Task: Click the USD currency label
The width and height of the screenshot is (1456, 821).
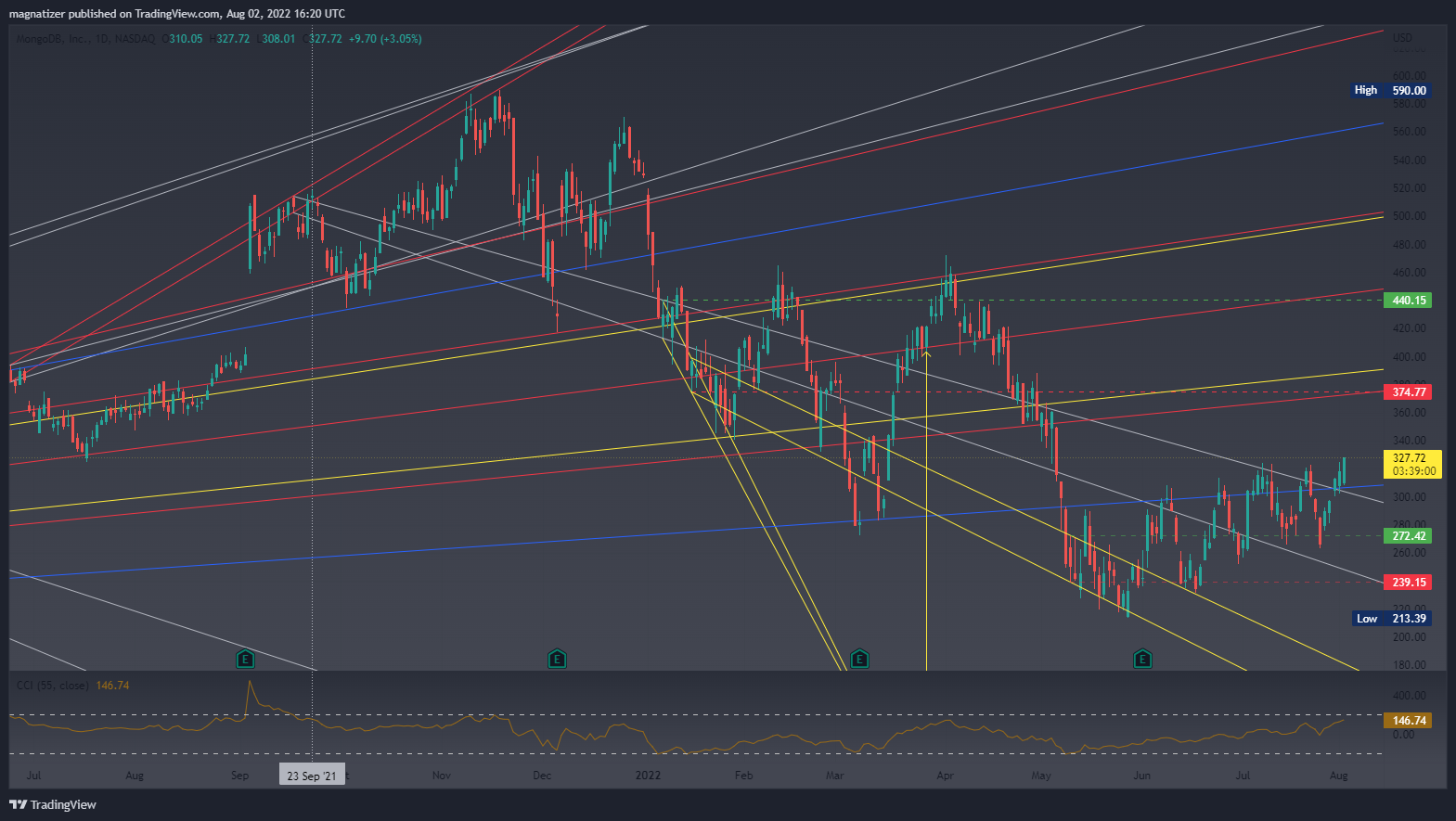Action: [x=1402, y=38]
